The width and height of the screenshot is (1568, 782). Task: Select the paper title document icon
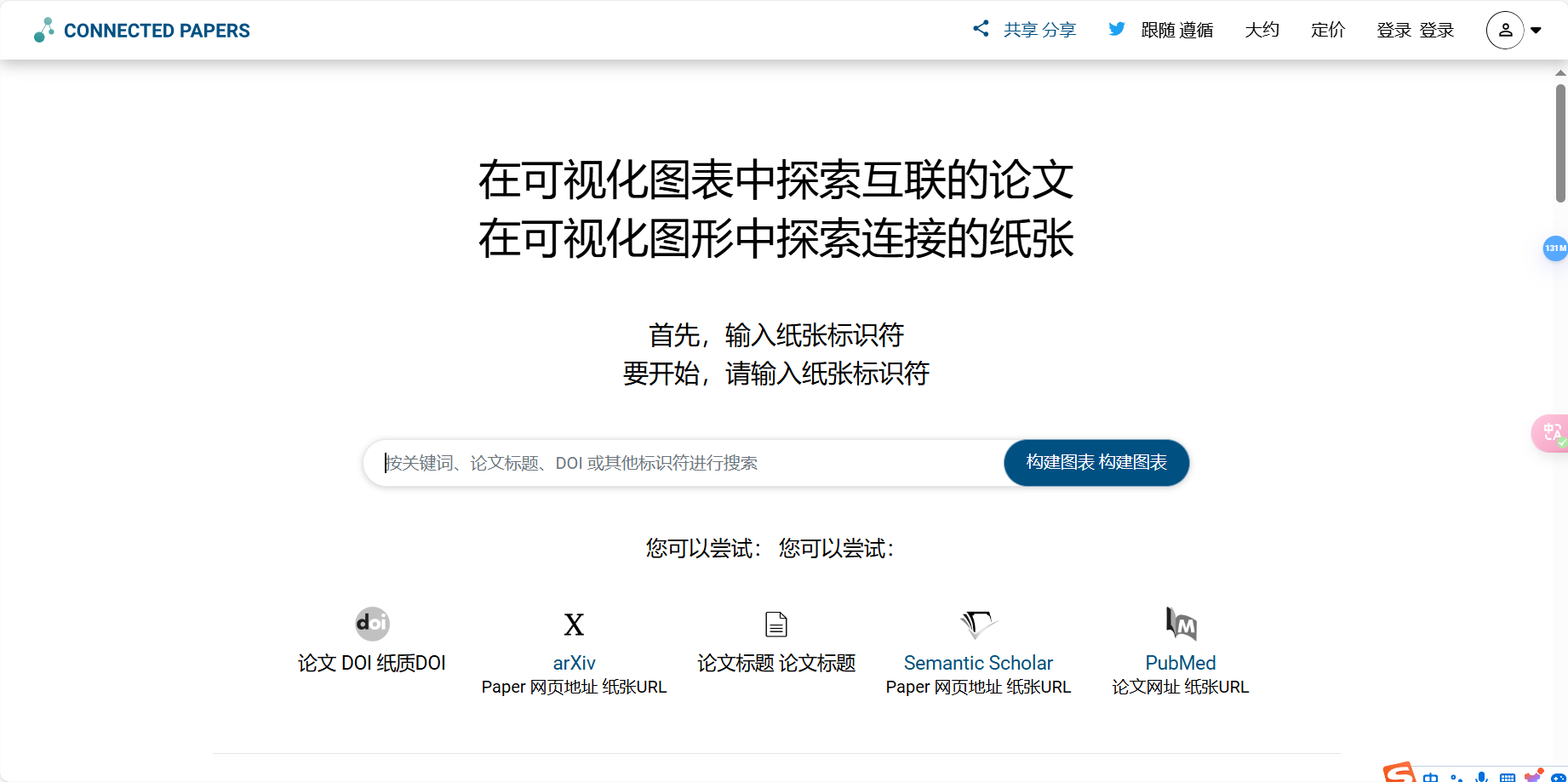coord(775,624)
